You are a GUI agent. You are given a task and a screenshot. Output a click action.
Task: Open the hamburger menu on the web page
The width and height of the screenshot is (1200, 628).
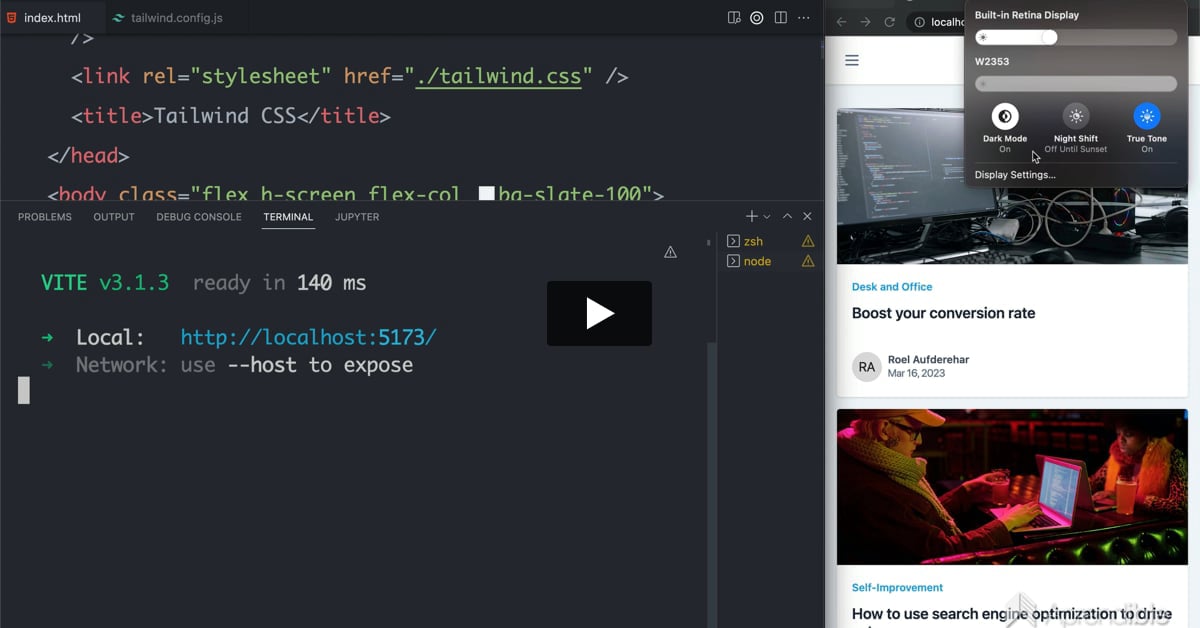tap(852, 60)
